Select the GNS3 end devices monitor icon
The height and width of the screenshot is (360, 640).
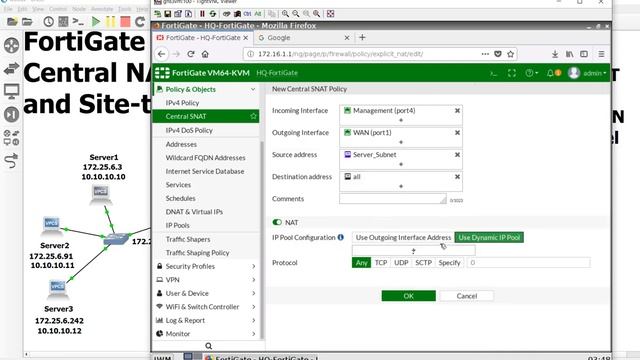click(11, 91)
